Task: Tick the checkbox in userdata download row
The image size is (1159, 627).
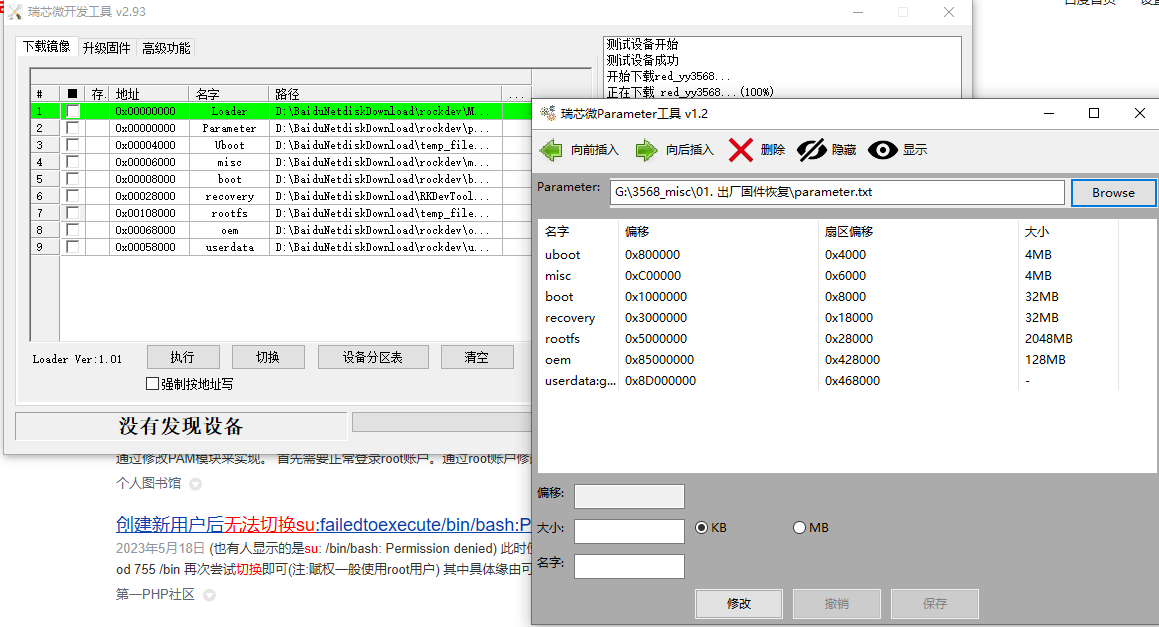Action: tap(72, 247)
